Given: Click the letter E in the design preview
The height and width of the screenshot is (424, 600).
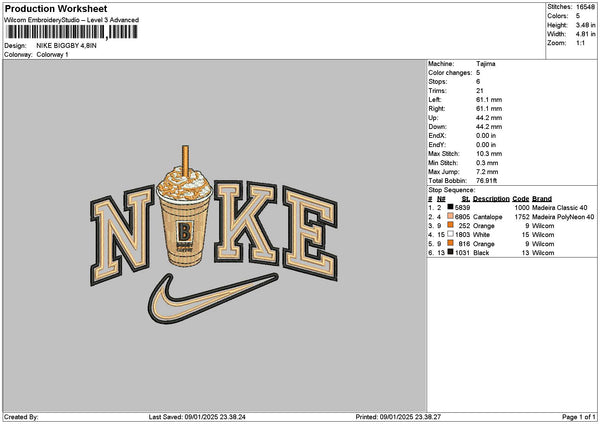Looking at the screenshot, I should coord(310,233).
